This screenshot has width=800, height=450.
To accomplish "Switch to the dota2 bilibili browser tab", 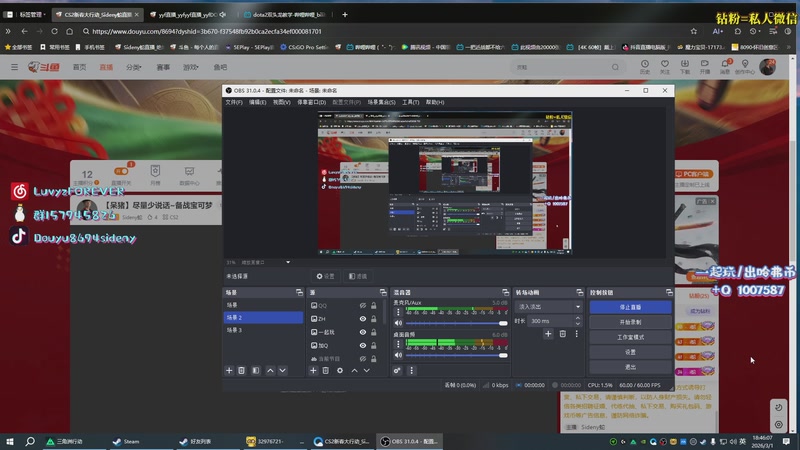I will 285,14.
